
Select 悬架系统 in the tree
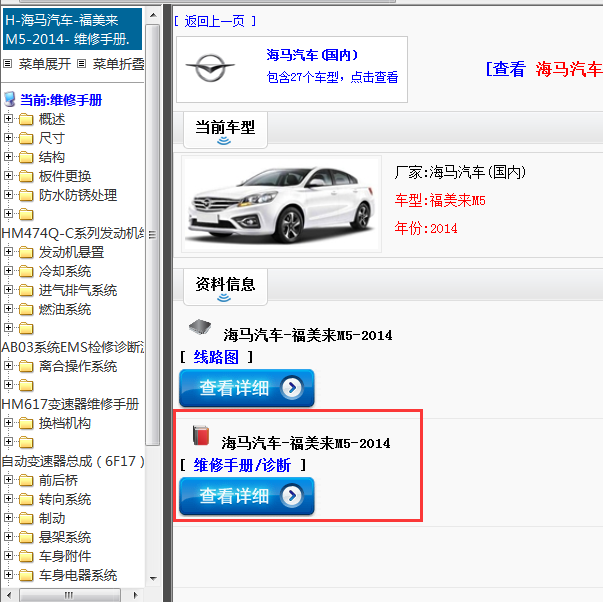click(65, 537)
